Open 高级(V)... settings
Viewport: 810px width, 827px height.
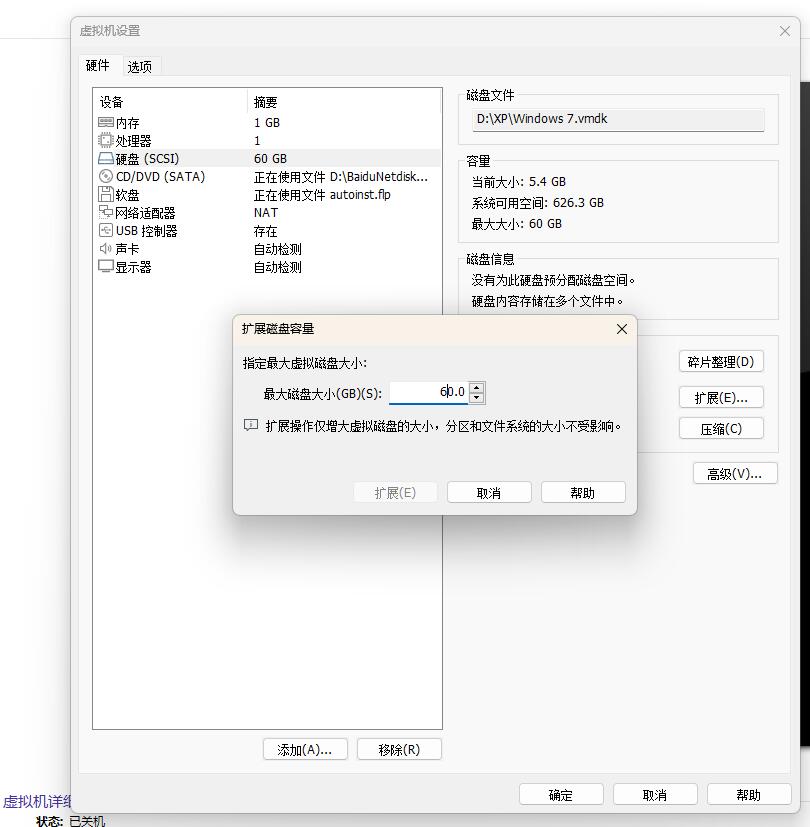[735, 474]
